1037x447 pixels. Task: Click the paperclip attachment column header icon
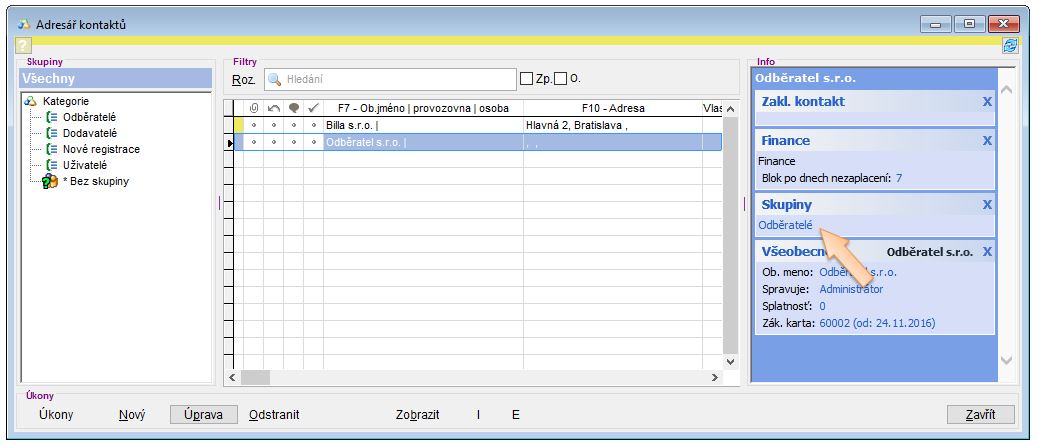point(253,108)
